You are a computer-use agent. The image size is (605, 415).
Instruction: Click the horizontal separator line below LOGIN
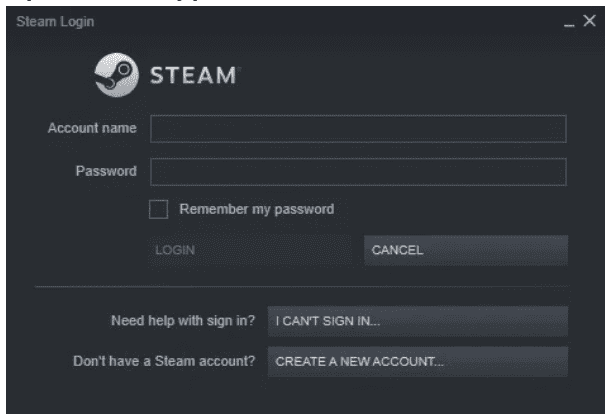coord(300,288)
